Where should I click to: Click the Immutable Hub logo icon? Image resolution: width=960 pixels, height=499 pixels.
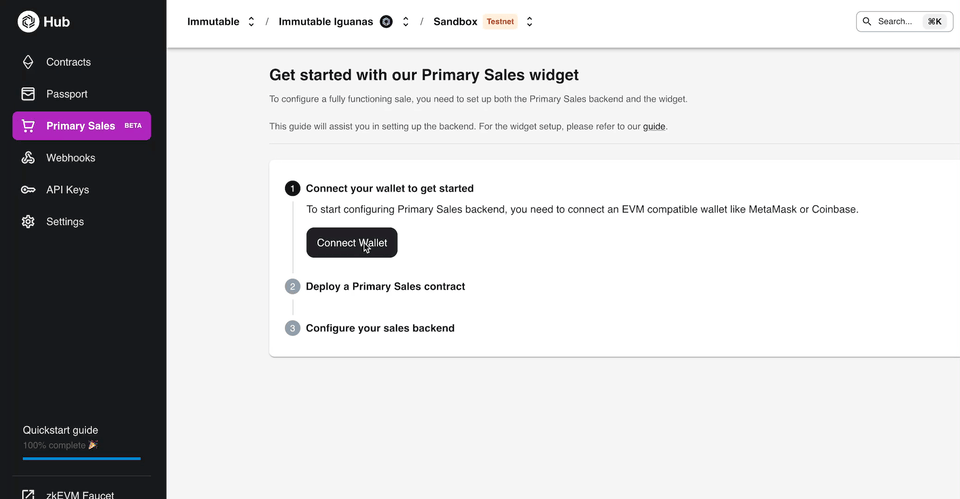click(28, 21)
